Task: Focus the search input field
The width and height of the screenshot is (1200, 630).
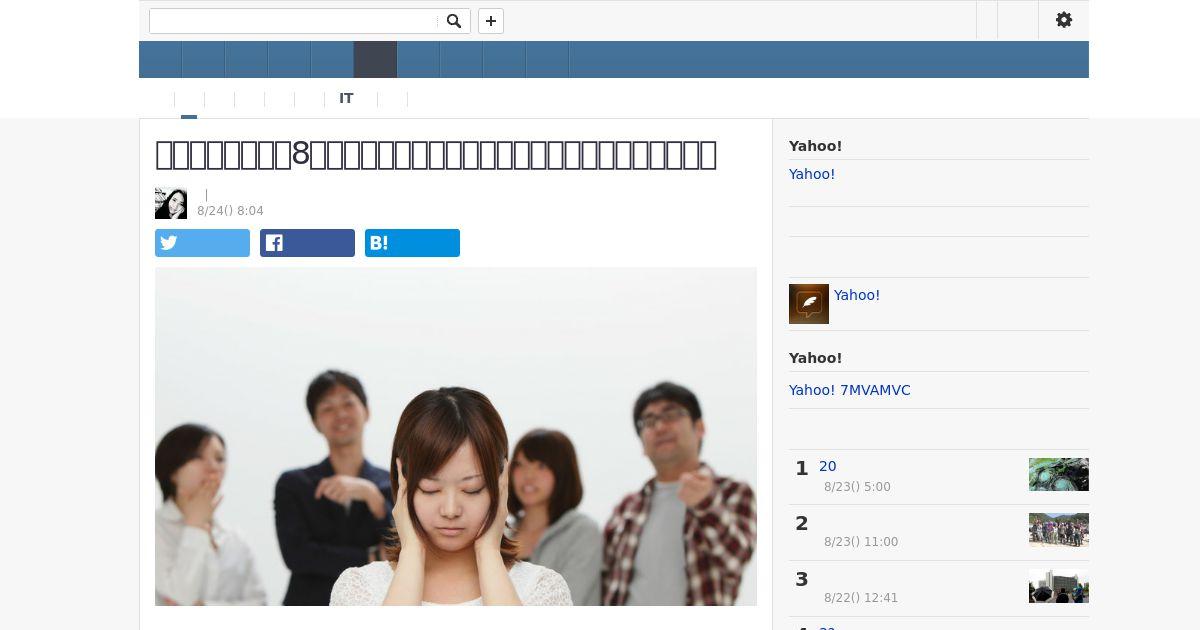Action: [x=295, y=21]
